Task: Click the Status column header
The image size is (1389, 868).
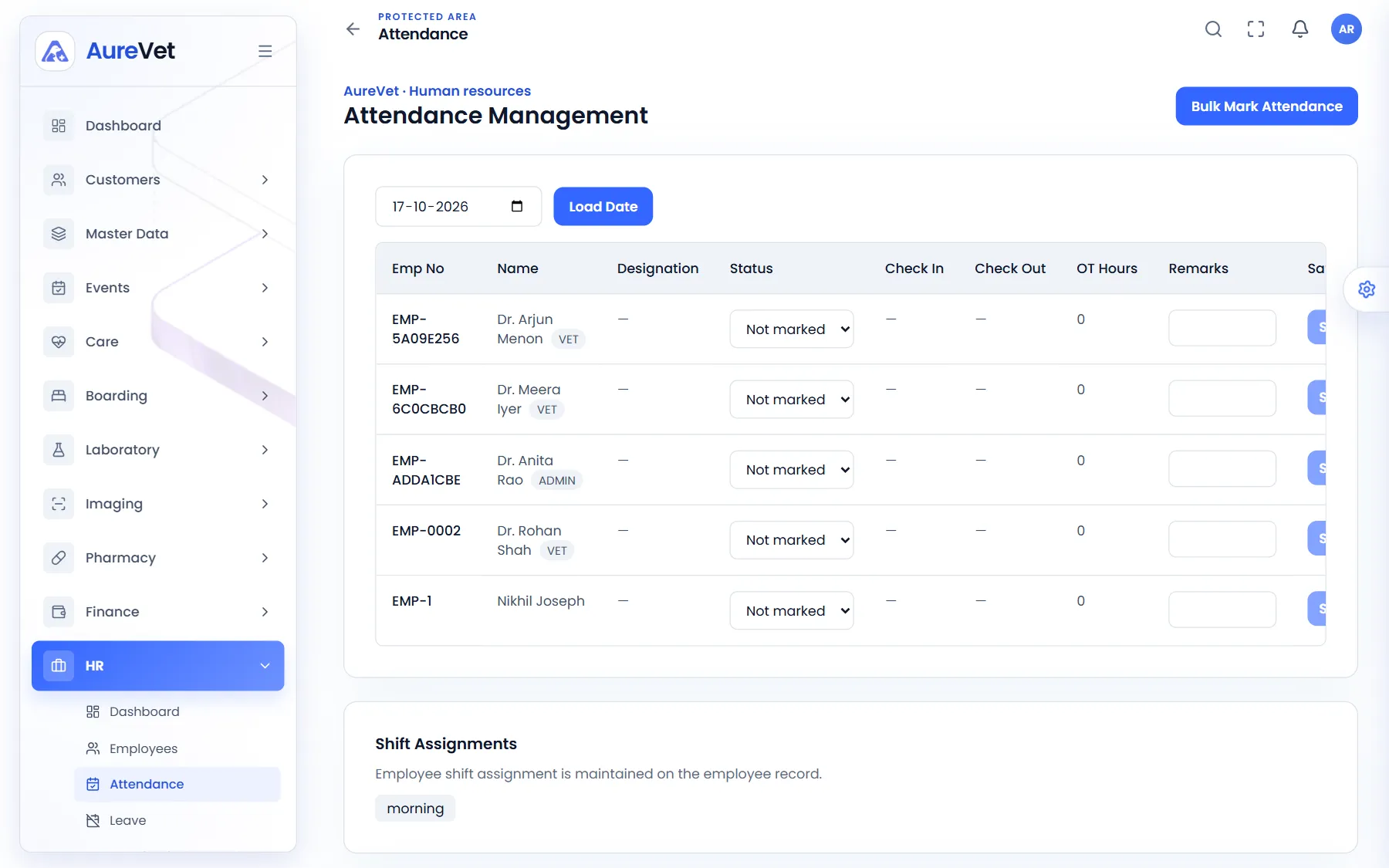Action: tap(751, 269)
